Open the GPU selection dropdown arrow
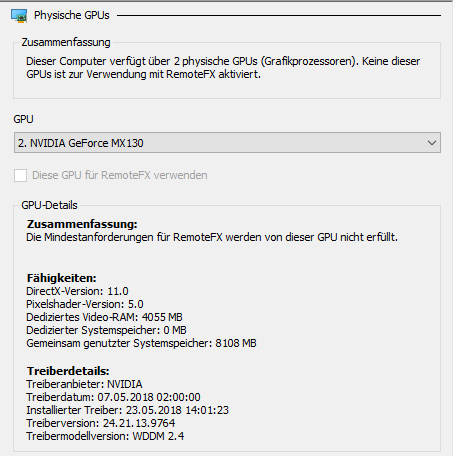 432,143
